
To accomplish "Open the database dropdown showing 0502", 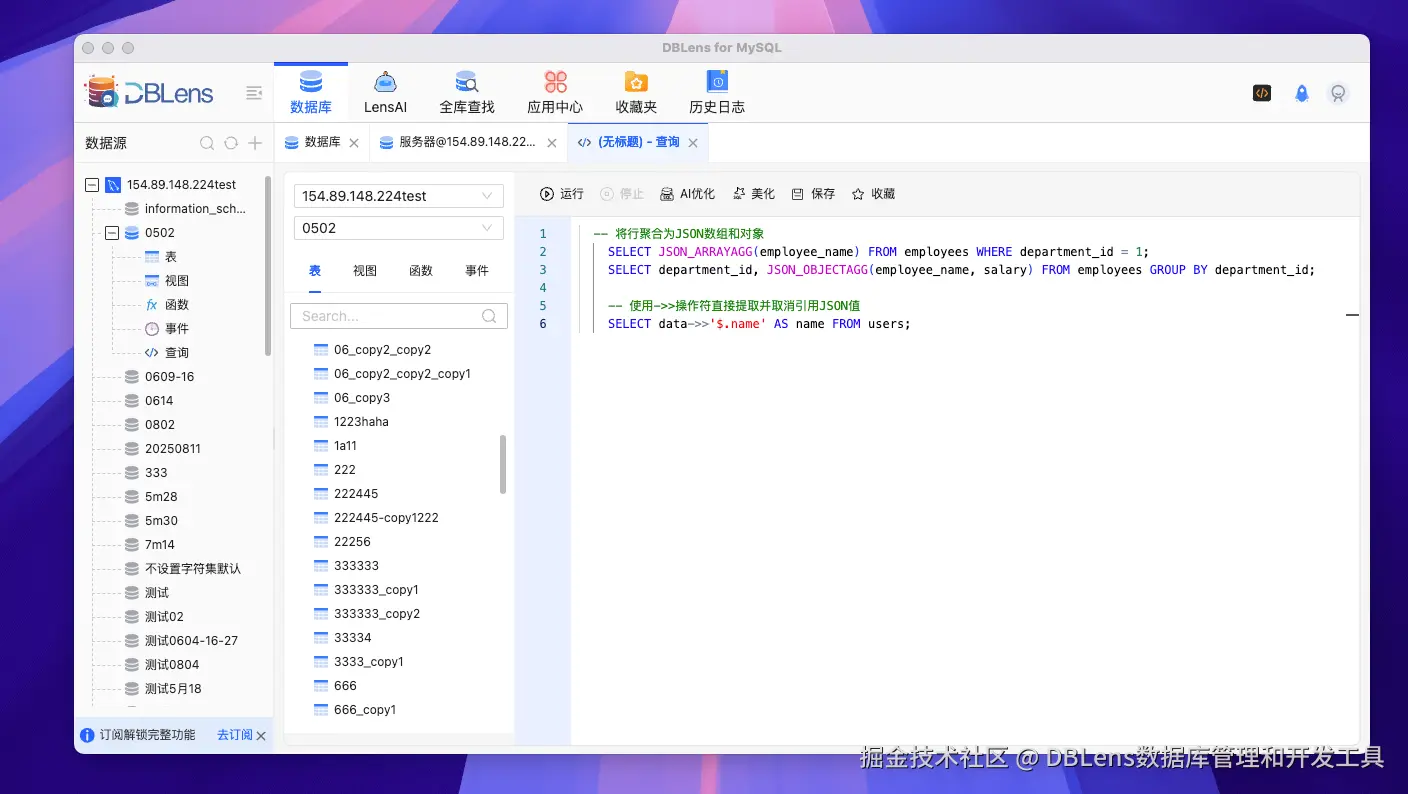I will [399, 228].
